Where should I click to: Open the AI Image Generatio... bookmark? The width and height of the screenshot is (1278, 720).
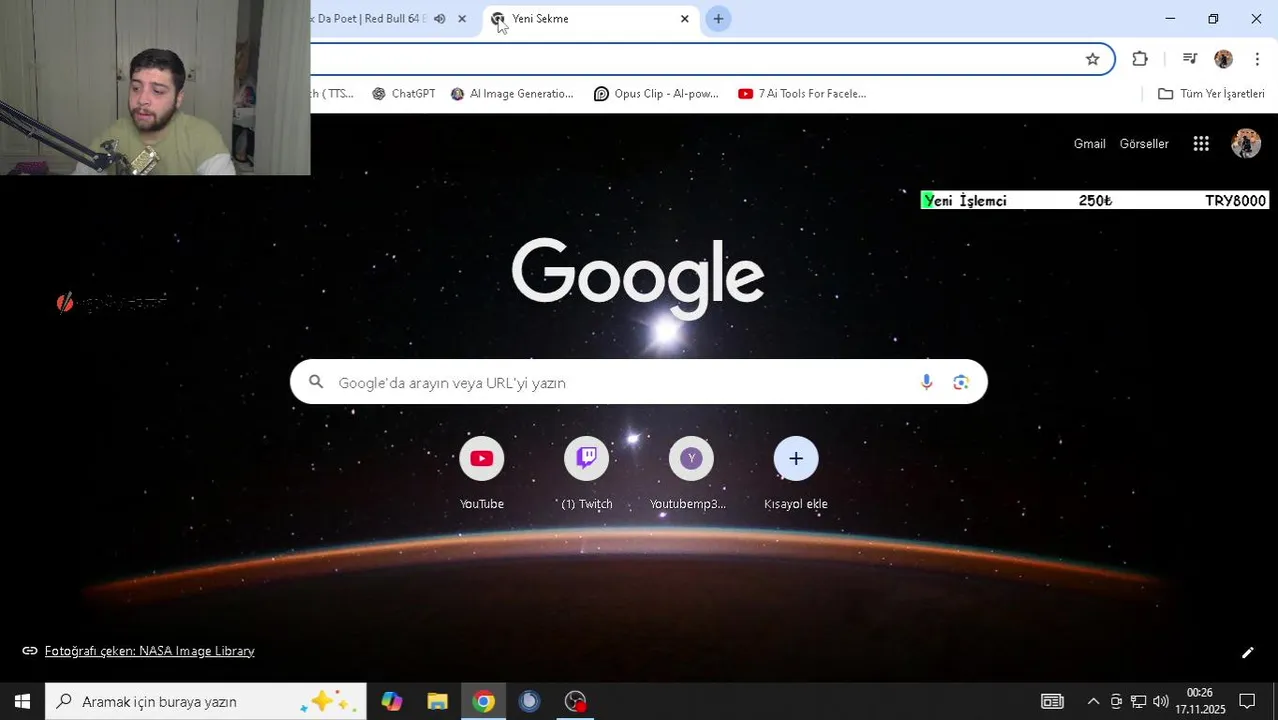point(512,94)
